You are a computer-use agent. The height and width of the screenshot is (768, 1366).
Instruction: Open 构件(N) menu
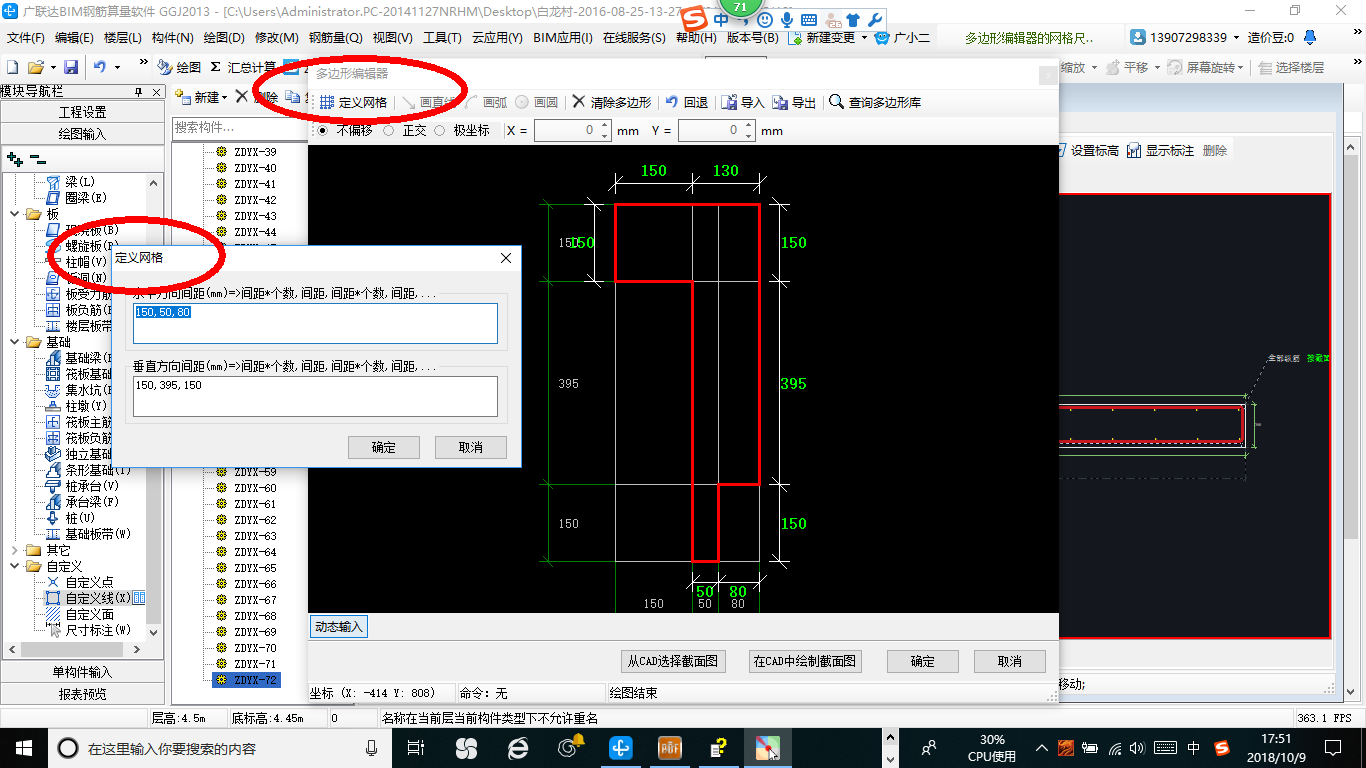(172, 38)
